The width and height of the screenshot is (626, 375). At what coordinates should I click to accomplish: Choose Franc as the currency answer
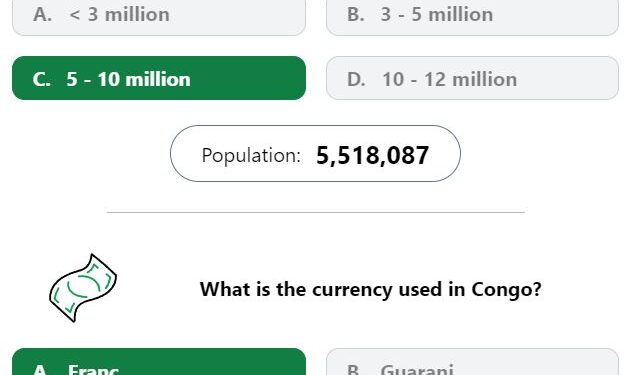(159, 362)
